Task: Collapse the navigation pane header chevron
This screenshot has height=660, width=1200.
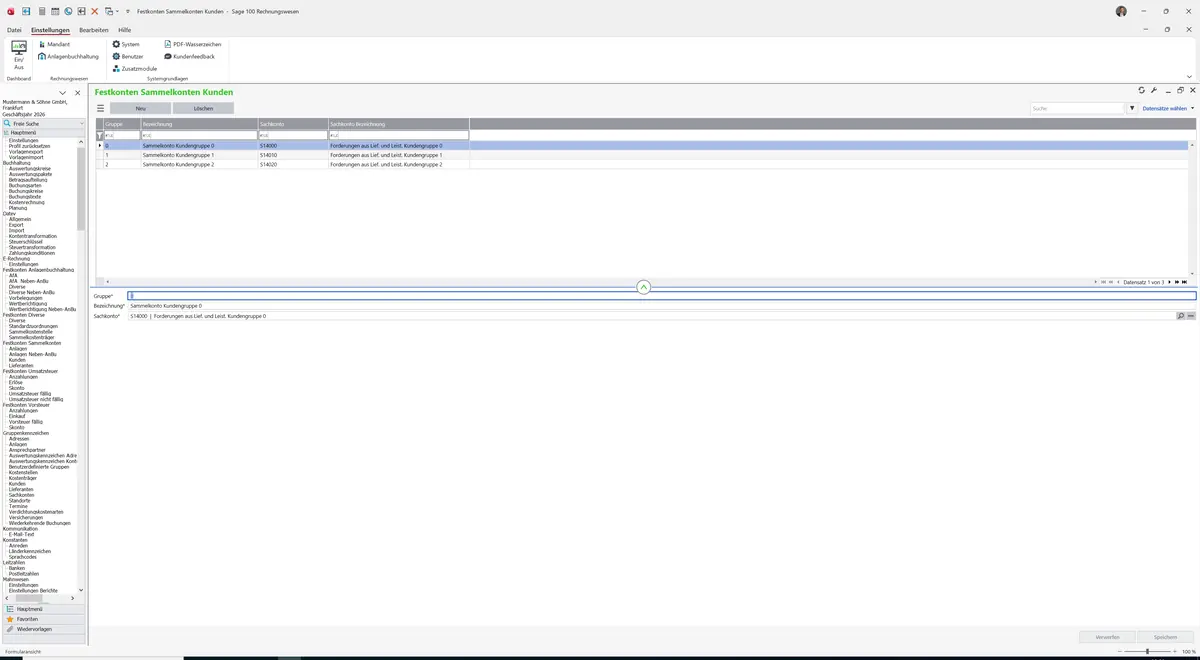Action: 62,93
